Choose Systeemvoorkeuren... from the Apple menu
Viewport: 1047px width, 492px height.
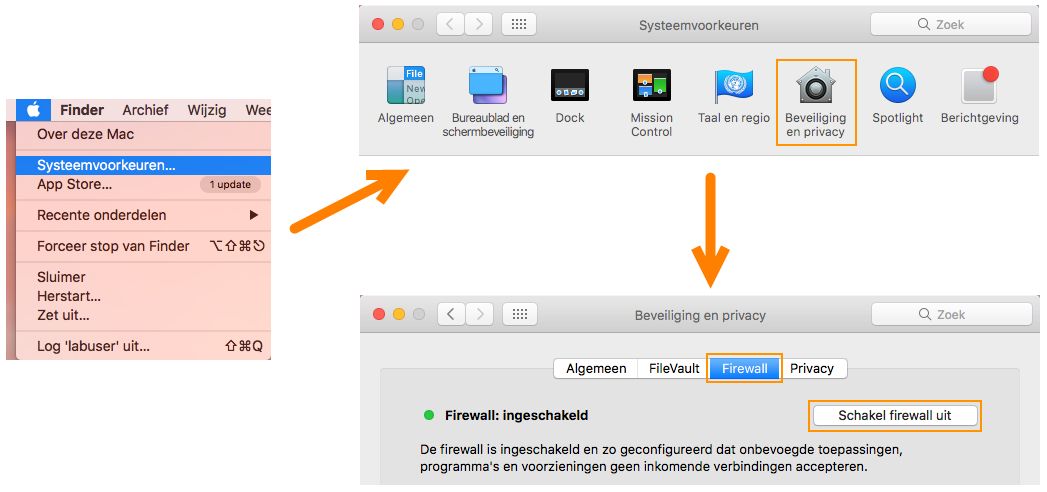(x=144, y=166)
